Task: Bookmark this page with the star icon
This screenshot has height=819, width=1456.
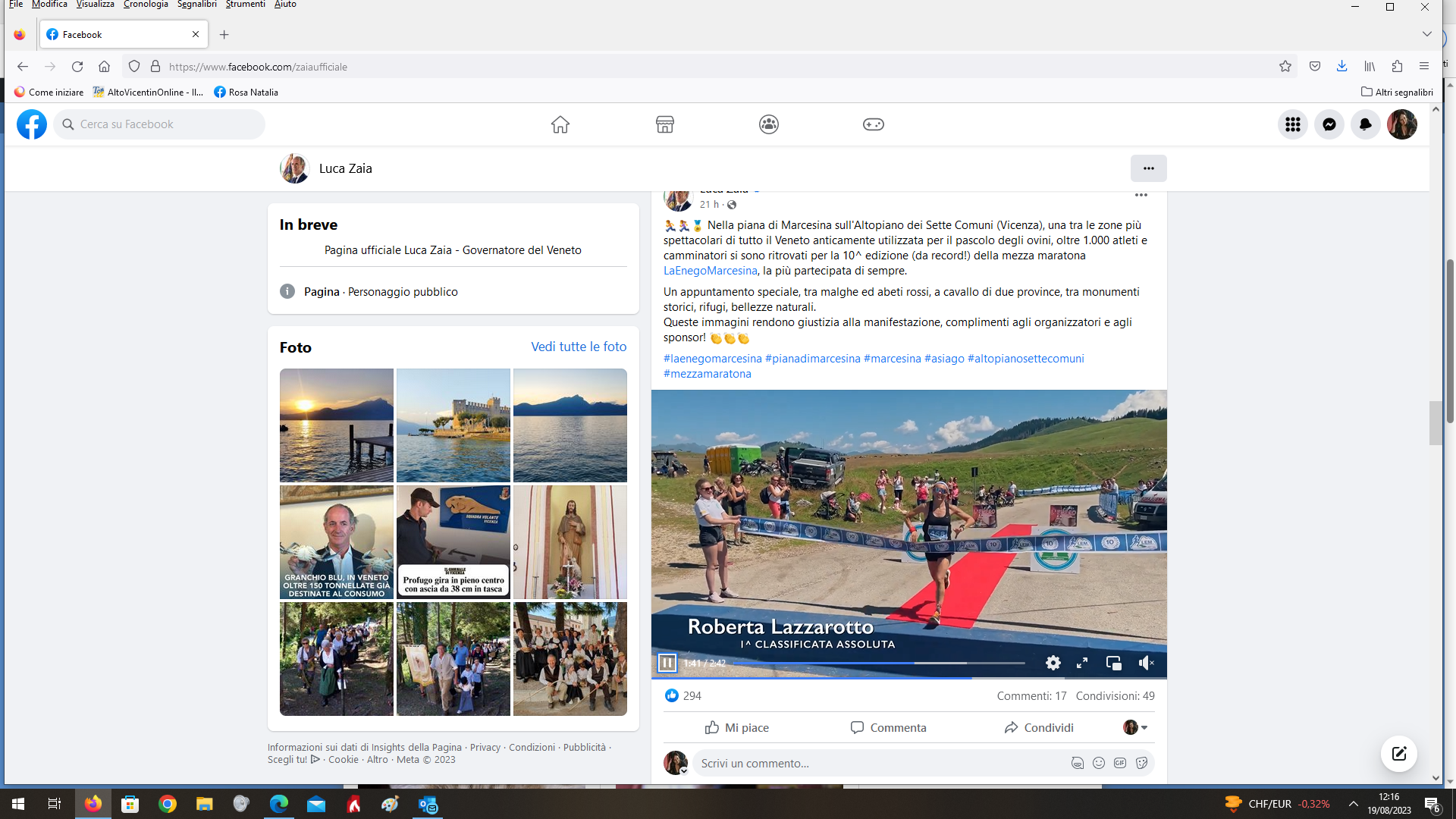Action: (x=1285, y=67)
